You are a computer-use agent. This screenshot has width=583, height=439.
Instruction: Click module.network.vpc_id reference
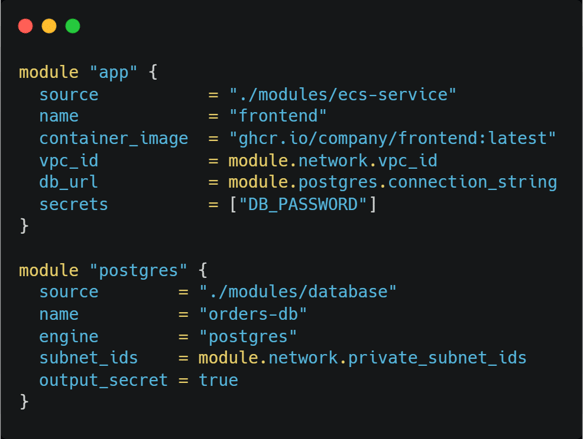coord(333,161)
